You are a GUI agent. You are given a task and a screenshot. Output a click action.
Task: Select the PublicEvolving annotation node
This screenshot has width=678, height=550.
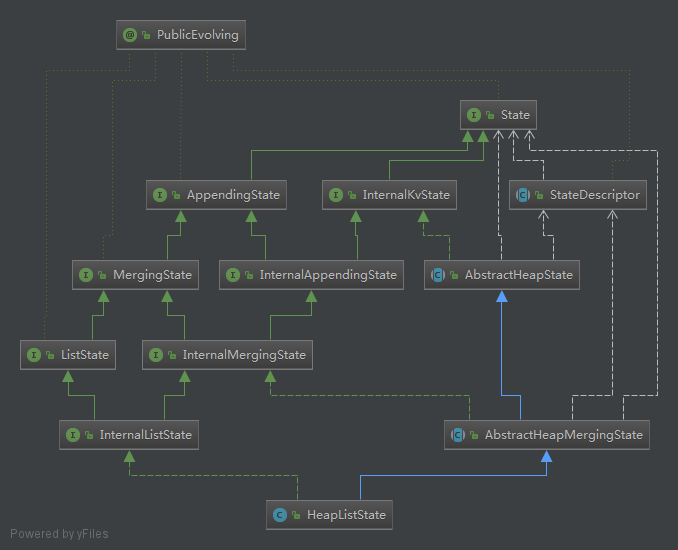coord(181,35)
